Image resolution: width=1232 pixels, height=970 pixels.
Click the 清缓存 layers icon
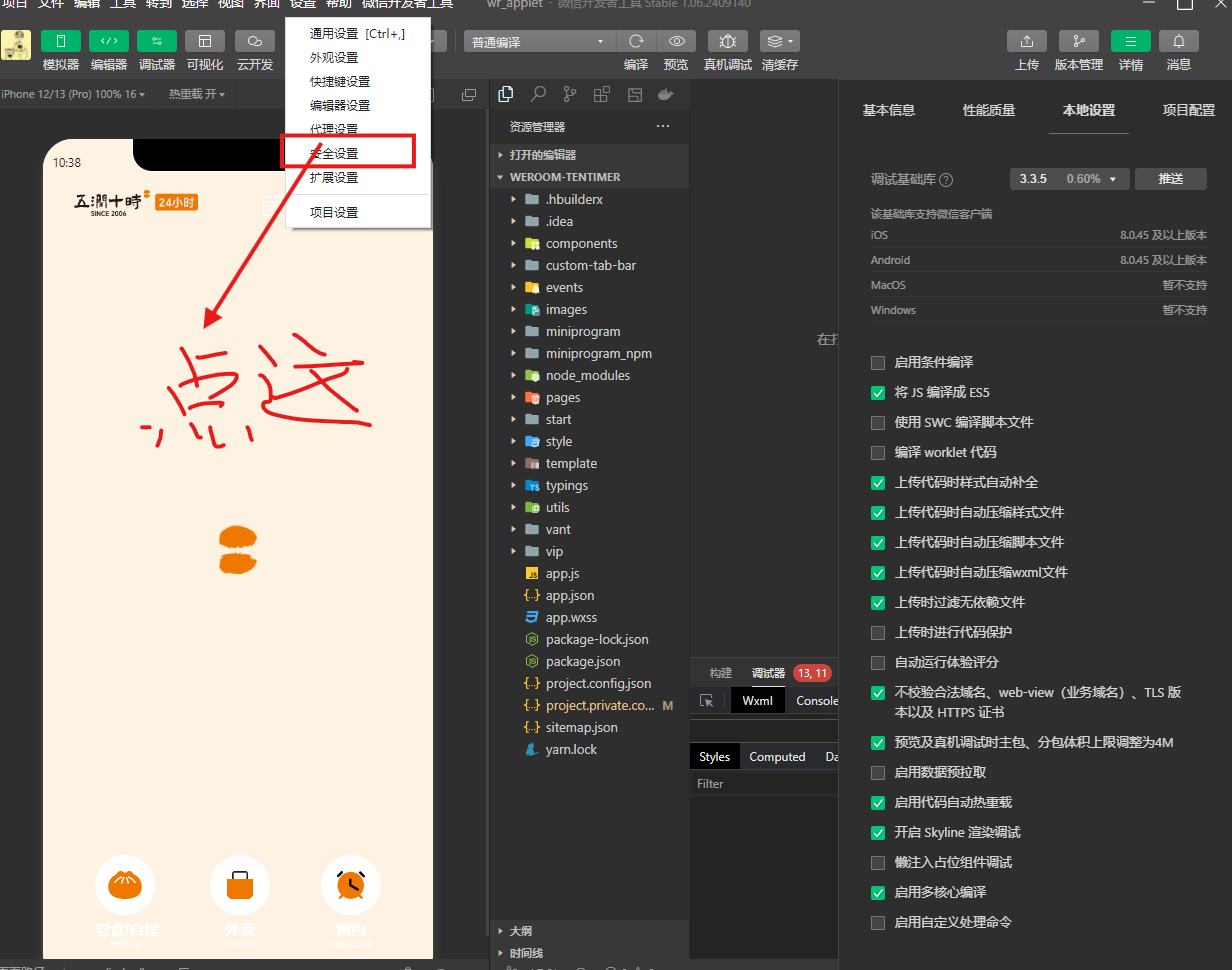point(779,41)
